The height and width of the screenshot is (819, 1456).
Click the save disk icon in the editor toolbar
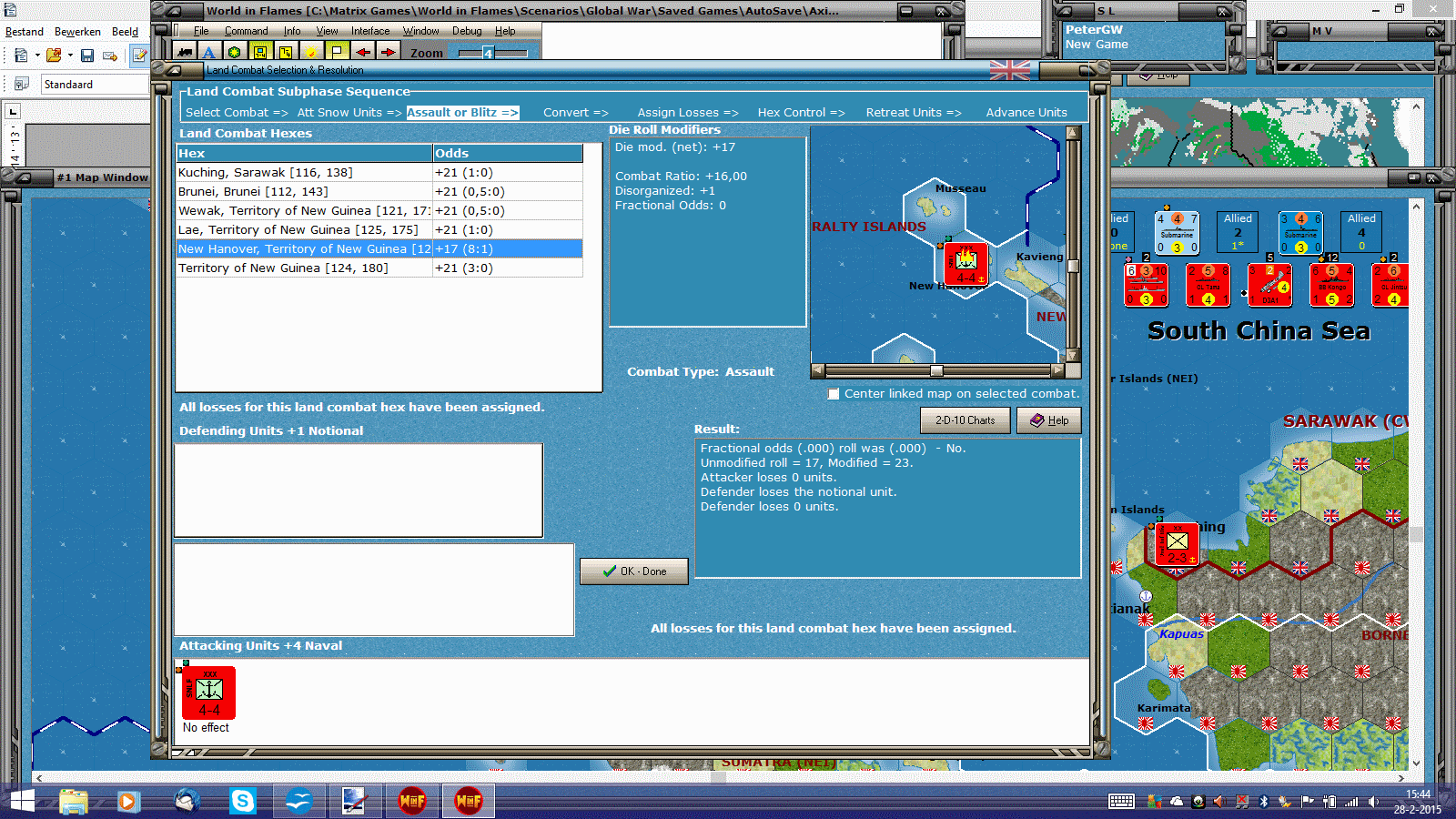click(x=87, y=56)
